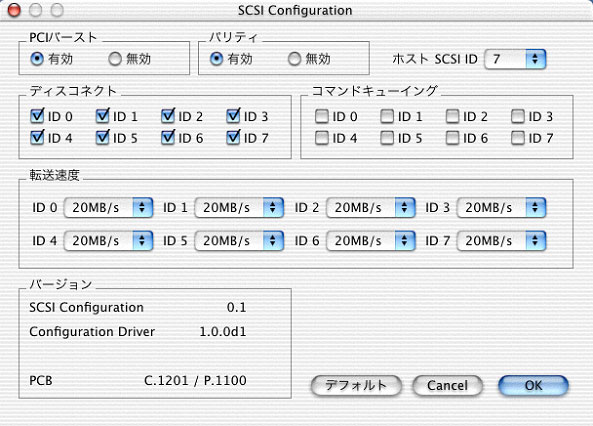Open ホスト SCSI ID dropdown
The width and height of the screenshot is (593, 426).
point(515,59)
